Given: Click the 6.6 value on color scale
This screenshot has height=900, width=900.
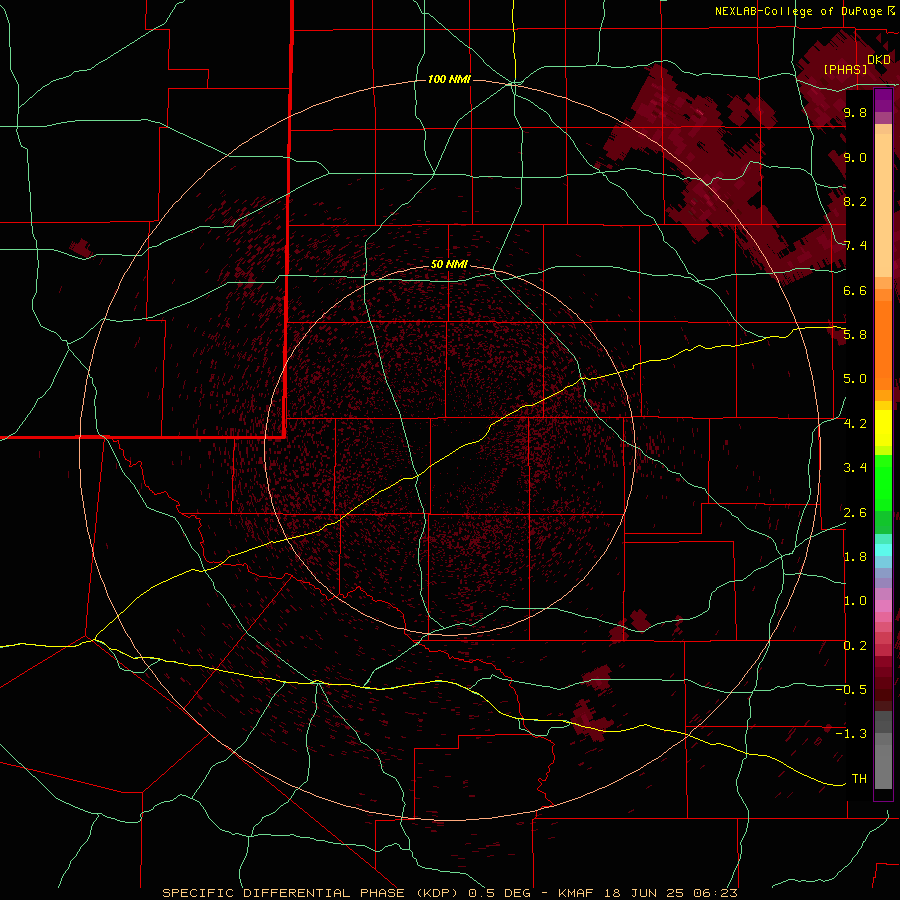Looking at the screenshot, I should (855, 290).
